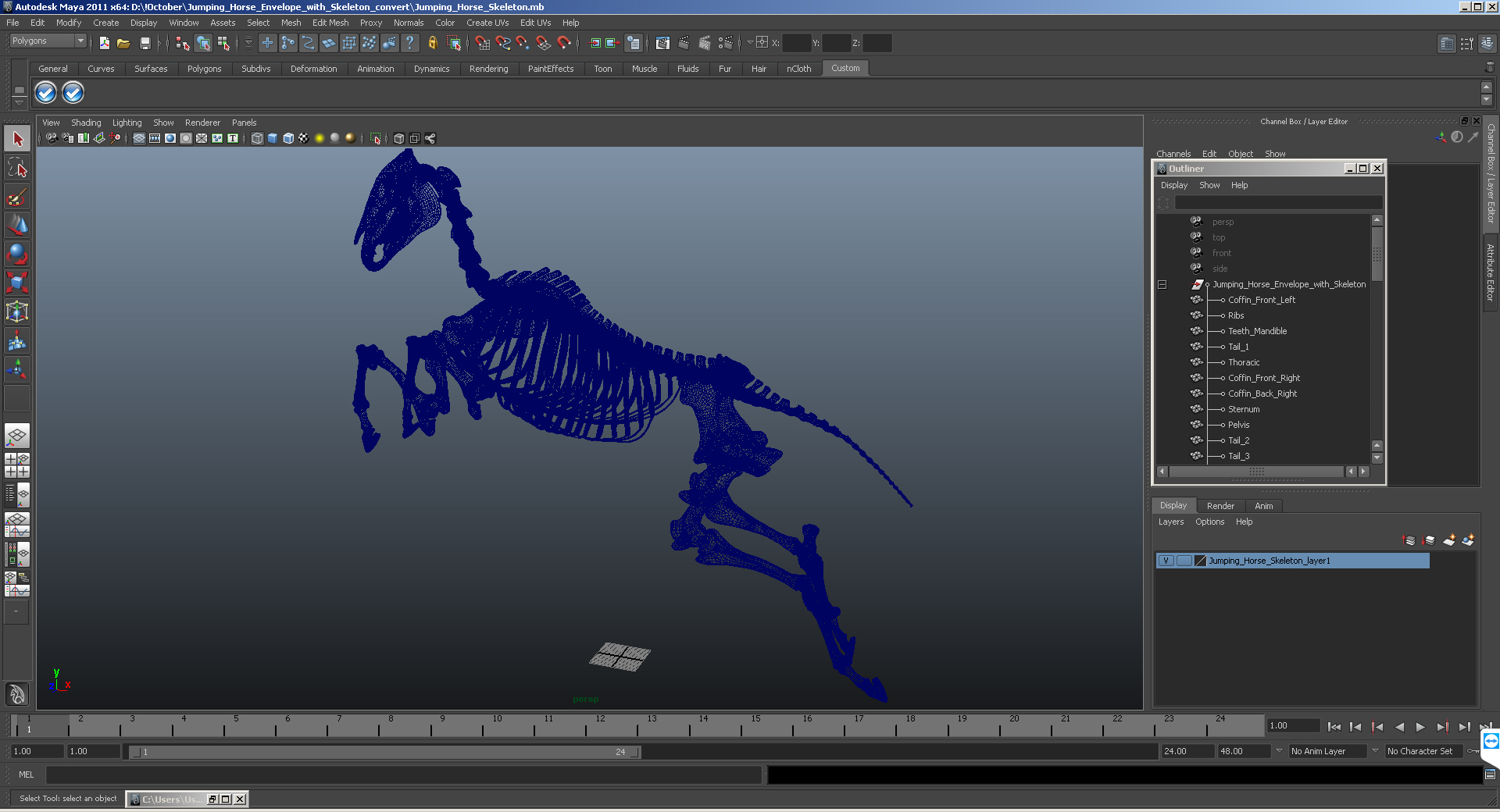Go to start of playback range

coord(1334,727)
